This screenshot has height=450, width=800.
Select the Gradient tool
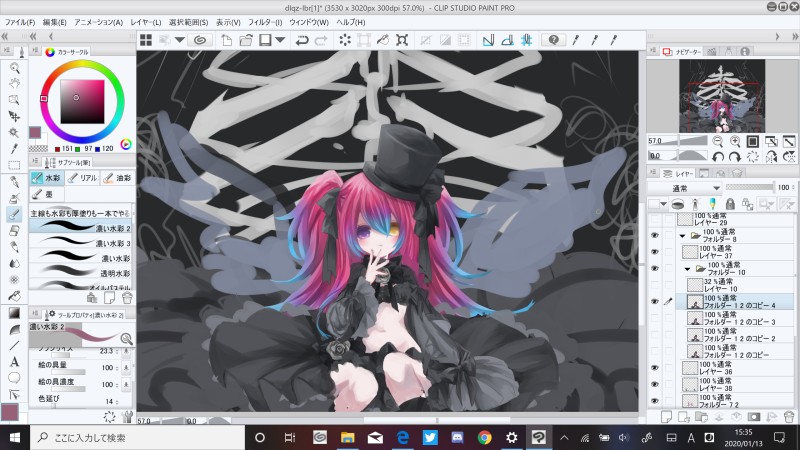[14, 313]
